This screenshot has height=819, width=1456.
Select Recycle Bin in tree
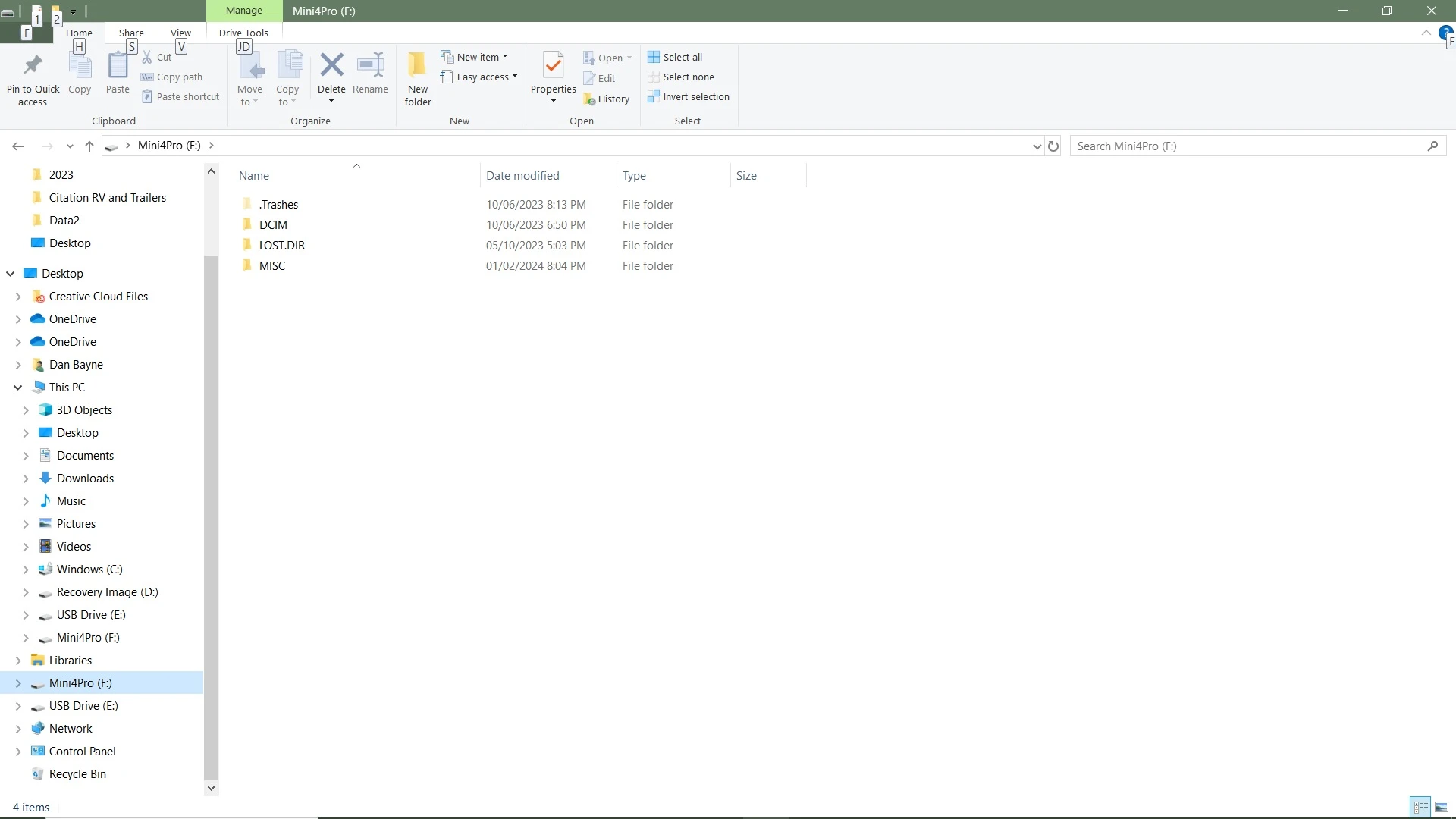[x=77, y=774]
